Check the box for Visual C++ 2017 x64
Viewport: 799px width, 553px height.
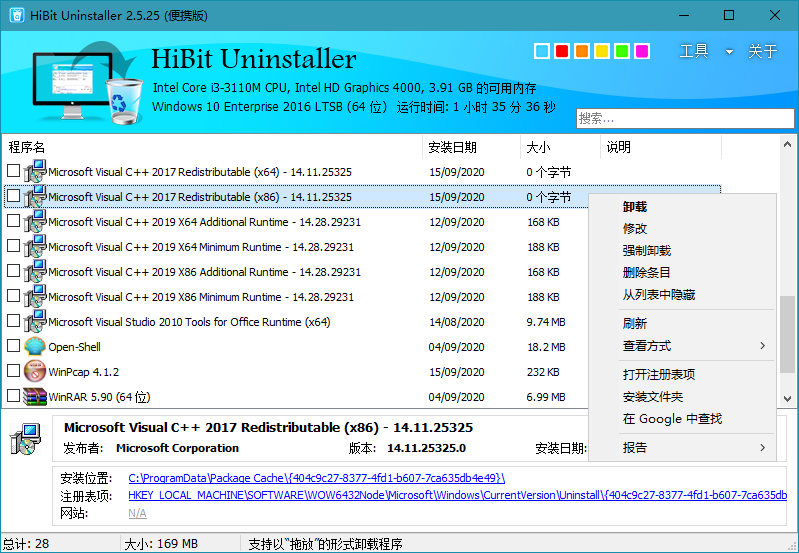(14, 171)
